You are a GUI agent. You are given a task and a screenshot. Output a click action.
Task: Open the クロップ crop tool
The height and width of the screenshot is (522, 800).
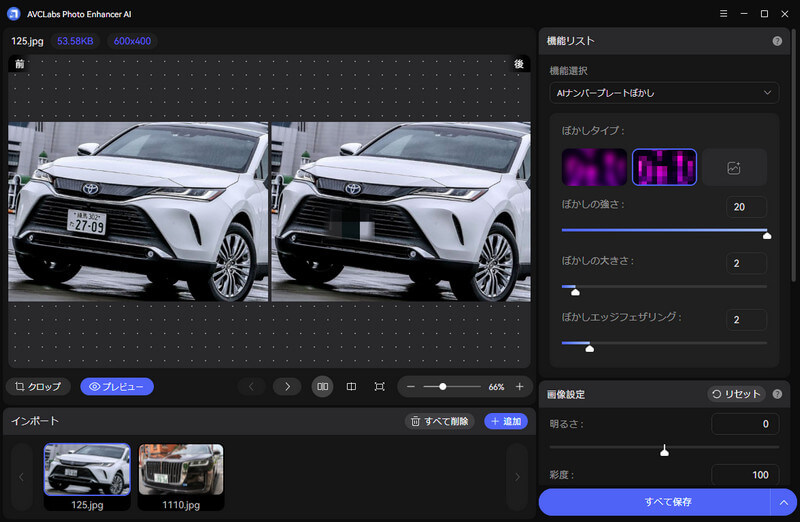38,386
